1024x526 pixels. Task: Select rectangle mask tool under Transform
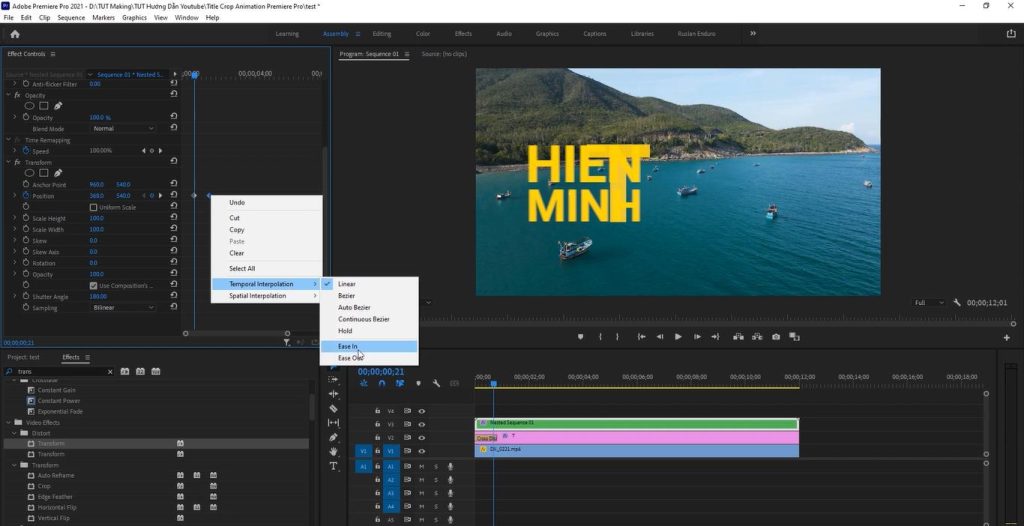coord(44,173)
